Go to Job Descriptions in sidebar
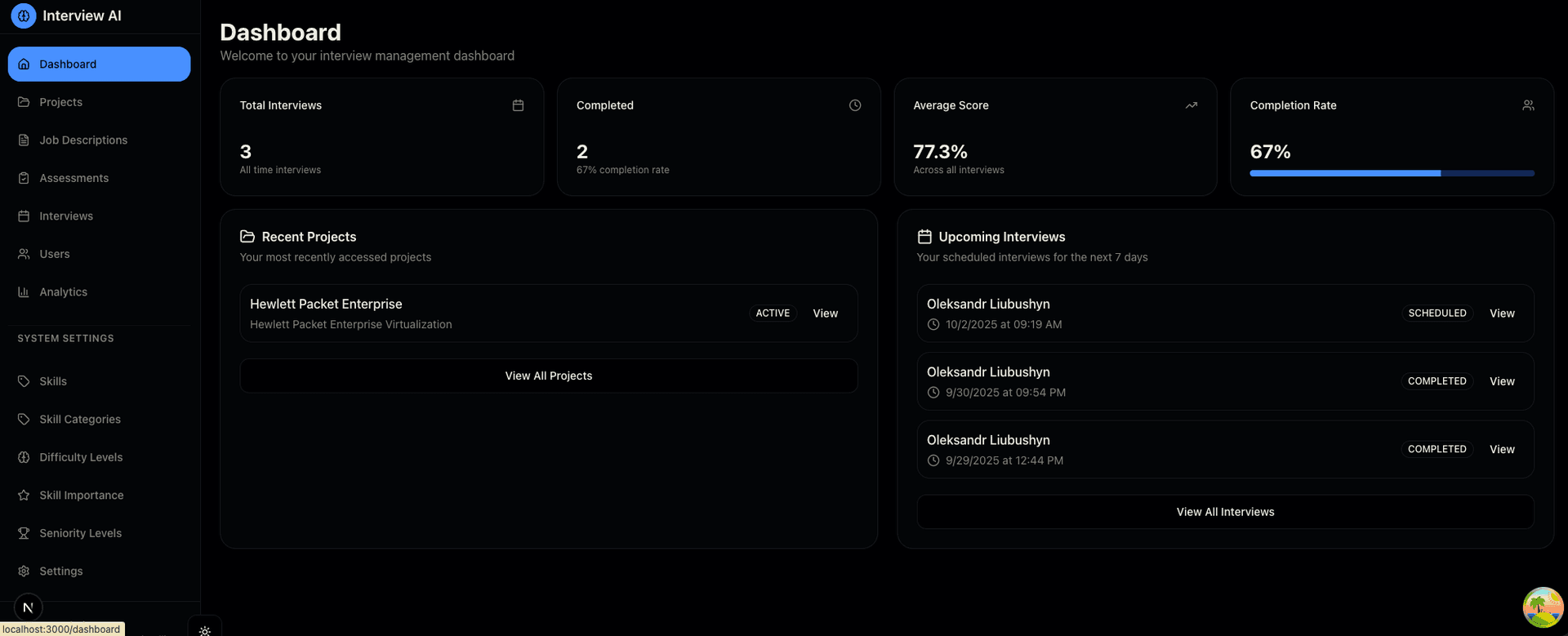 coord(83,140)
